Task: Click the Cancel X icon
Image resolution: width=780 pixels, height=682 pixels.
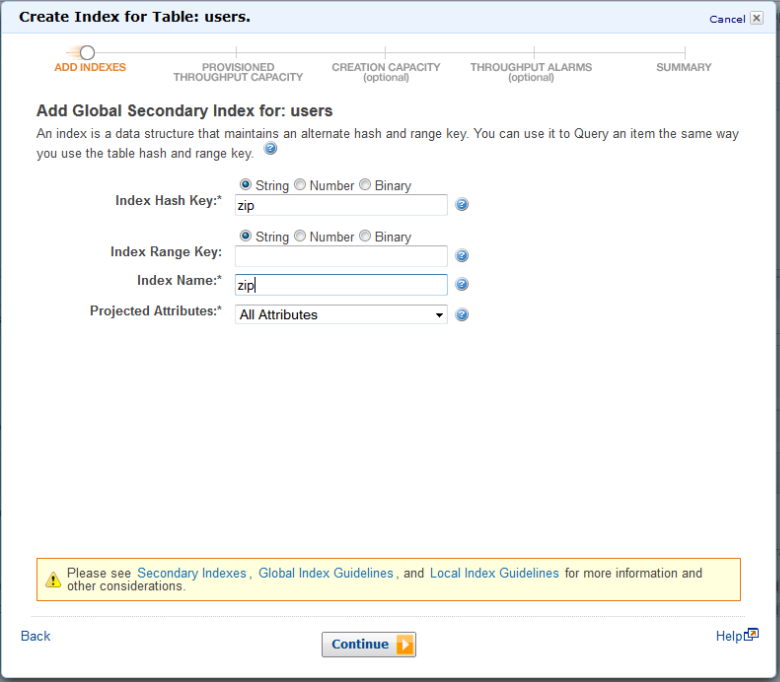Action: tap(757, 18)
